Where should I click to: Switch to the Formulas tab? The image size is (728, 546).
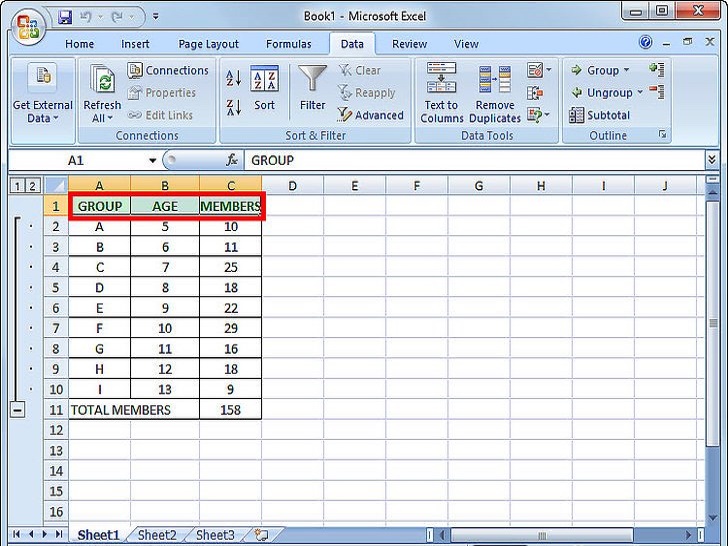pos(288,44)
